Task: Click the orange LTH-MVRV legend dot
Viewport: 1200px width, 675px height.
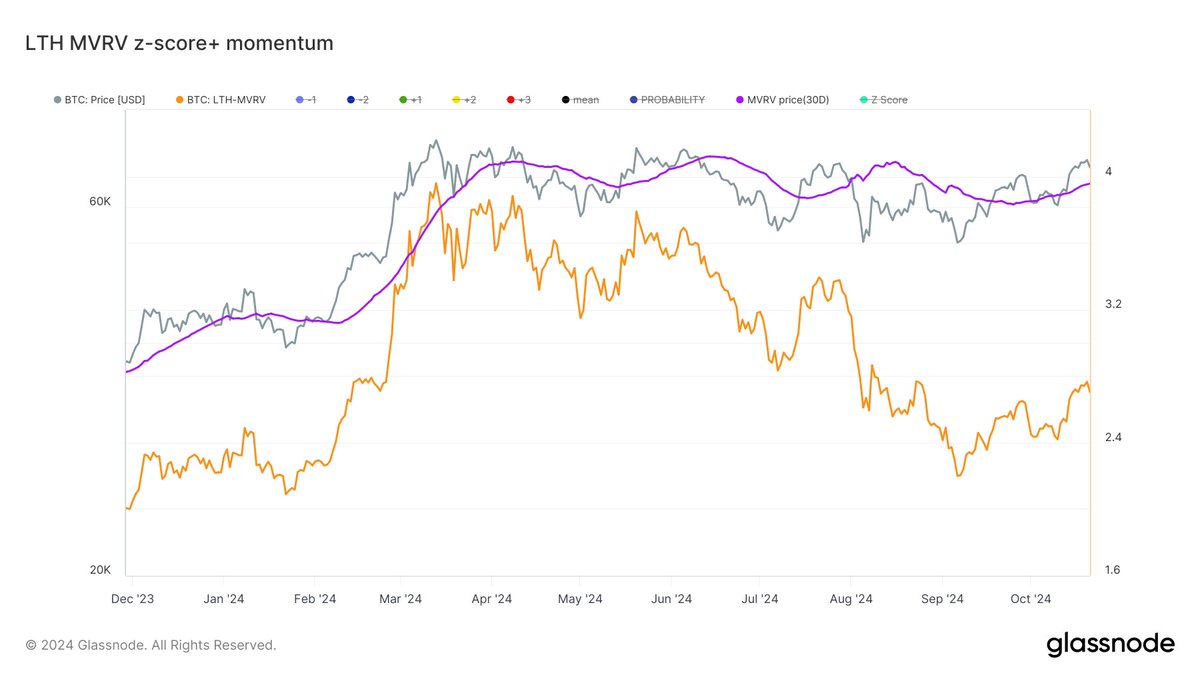Action: pyautogui.click(x=179, y=100)
